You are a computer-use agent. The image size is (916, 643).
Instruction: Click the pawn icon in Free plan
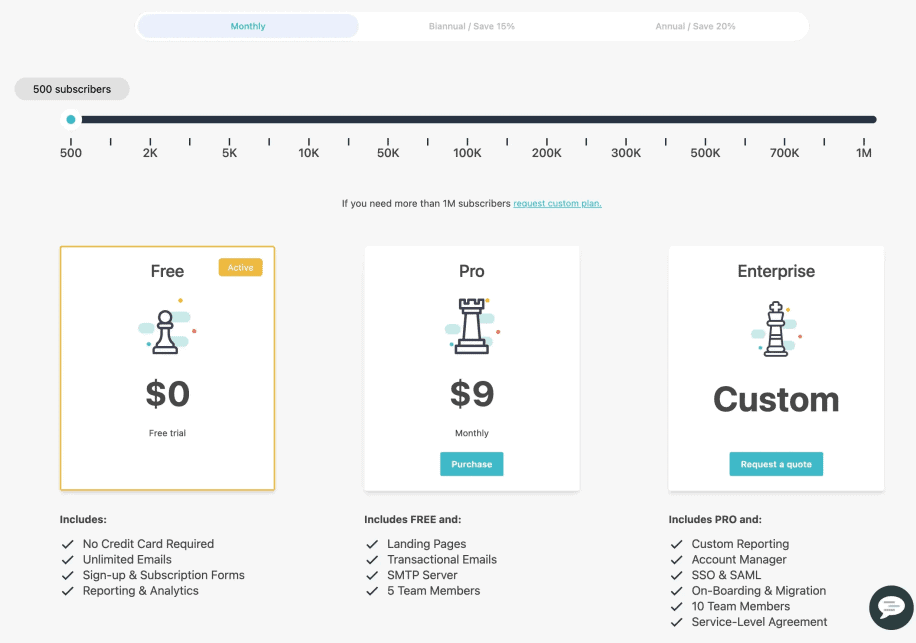pos(166,331)
